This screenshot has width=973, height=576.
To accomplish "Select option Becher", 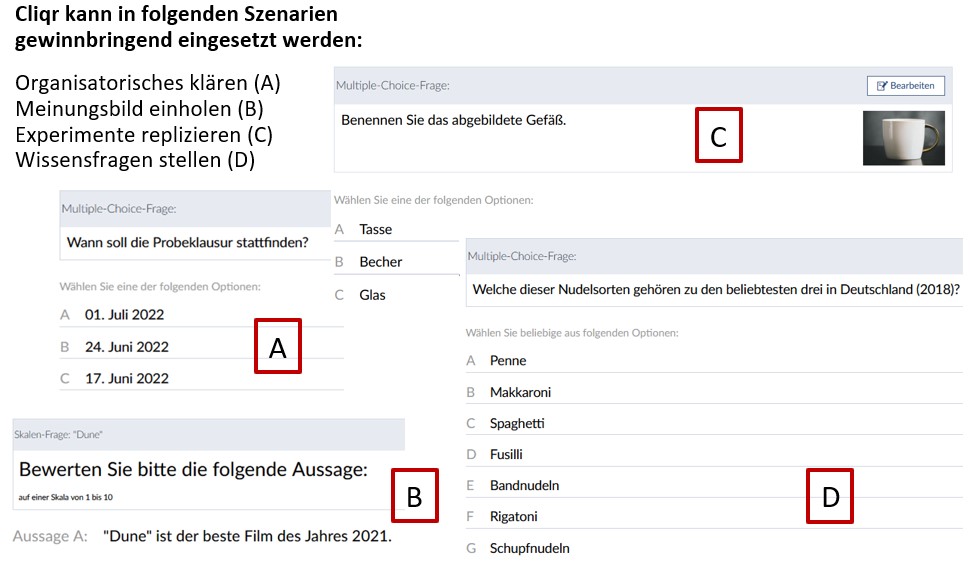I will tap(380, 262).
